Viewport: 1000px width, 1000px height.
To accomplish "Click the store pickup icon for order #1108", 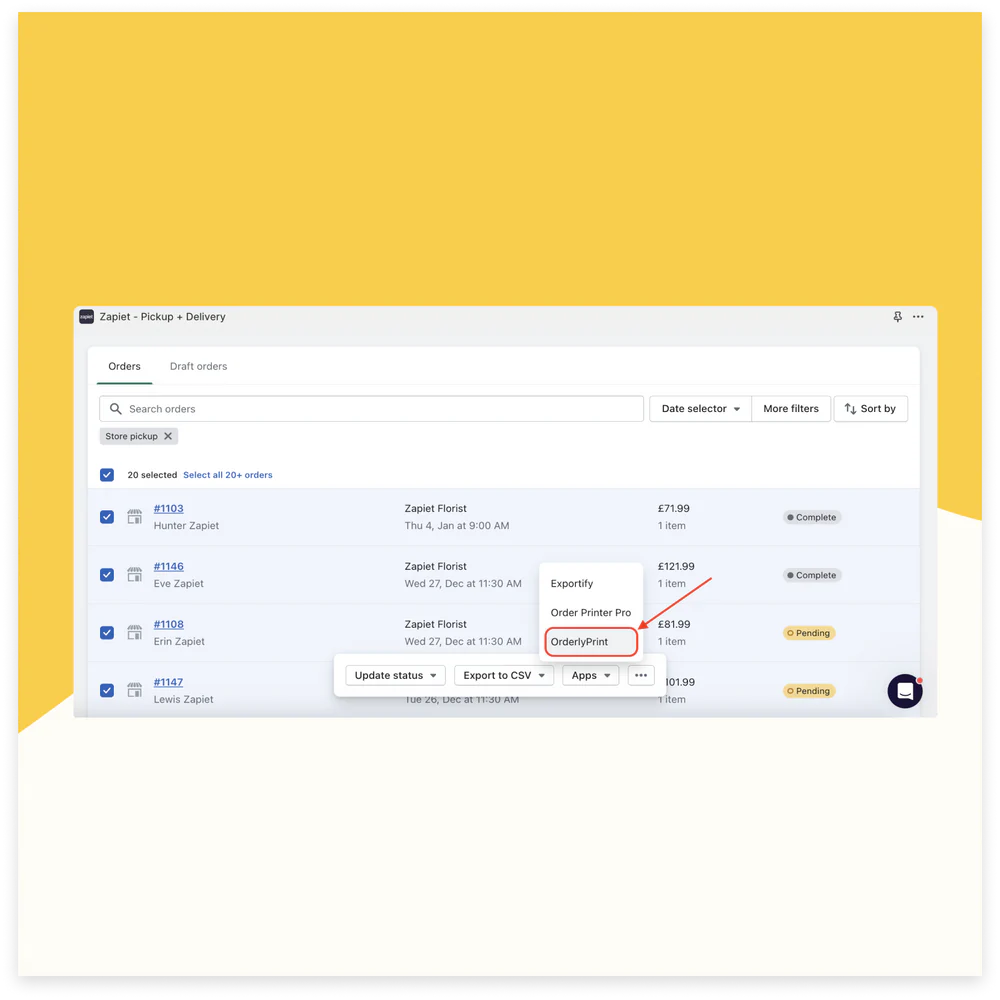I will tap(134, 633).
